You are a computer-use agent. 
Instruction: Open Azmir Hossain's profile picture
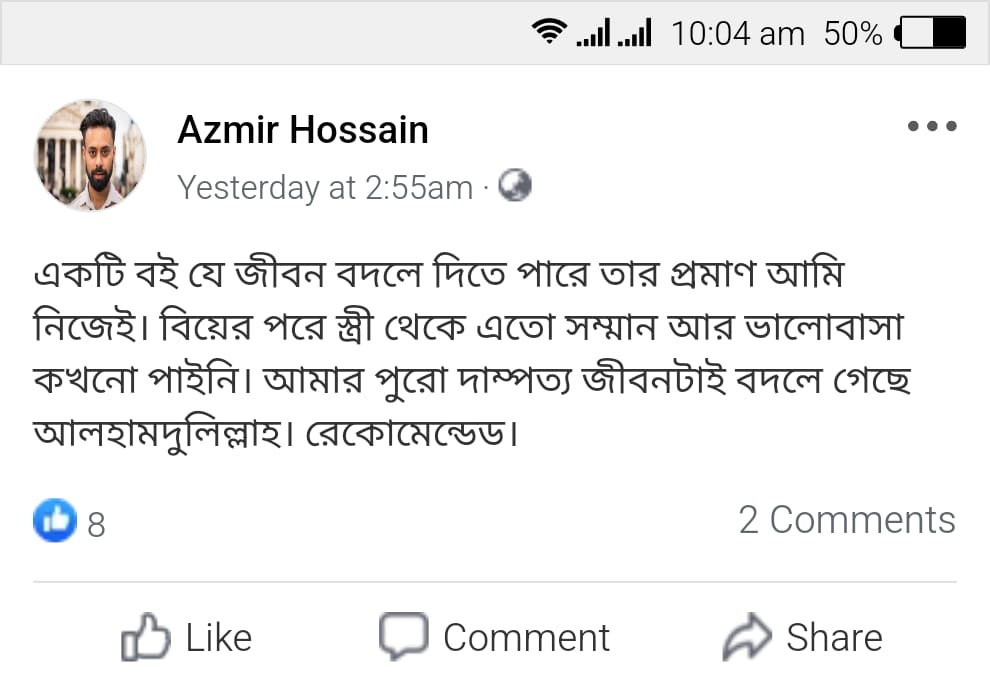click(91, 155)
